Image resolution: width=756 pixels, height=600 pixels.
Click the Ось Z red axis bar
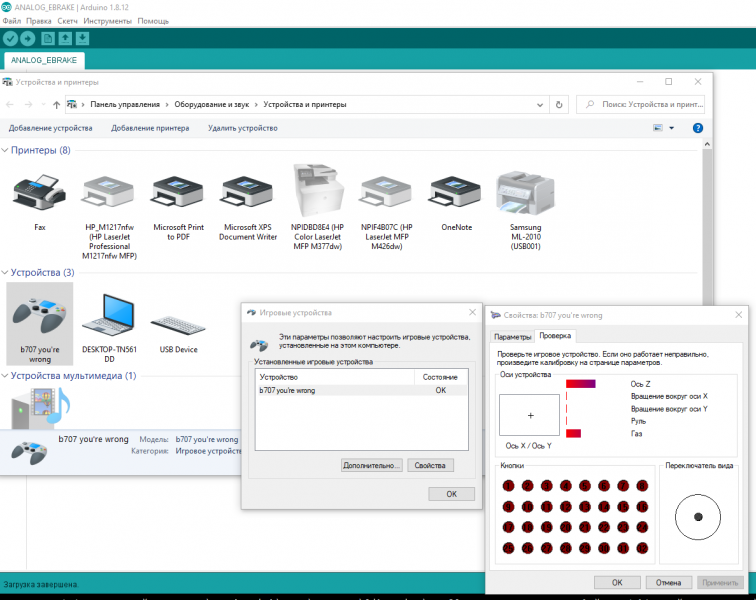click(580, 384)
